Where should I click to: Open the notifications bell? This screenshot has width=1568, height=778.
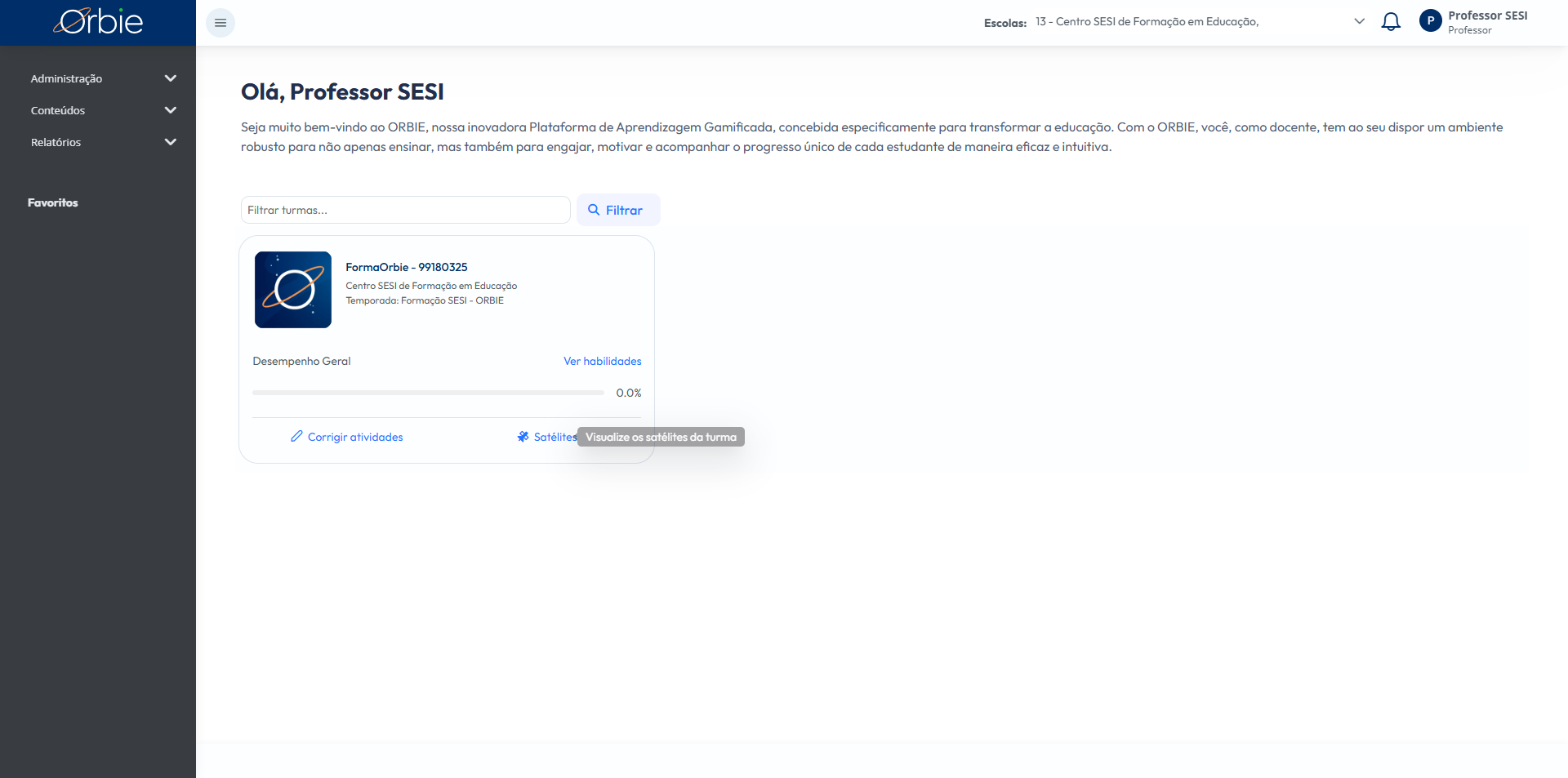(1391, 22)
